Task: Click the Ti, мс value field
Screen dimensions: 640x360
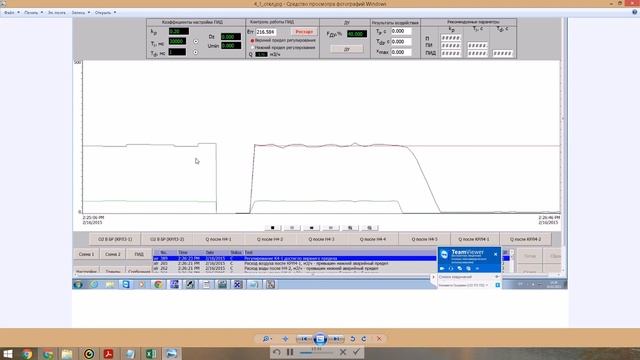Action: coord(177,41)
